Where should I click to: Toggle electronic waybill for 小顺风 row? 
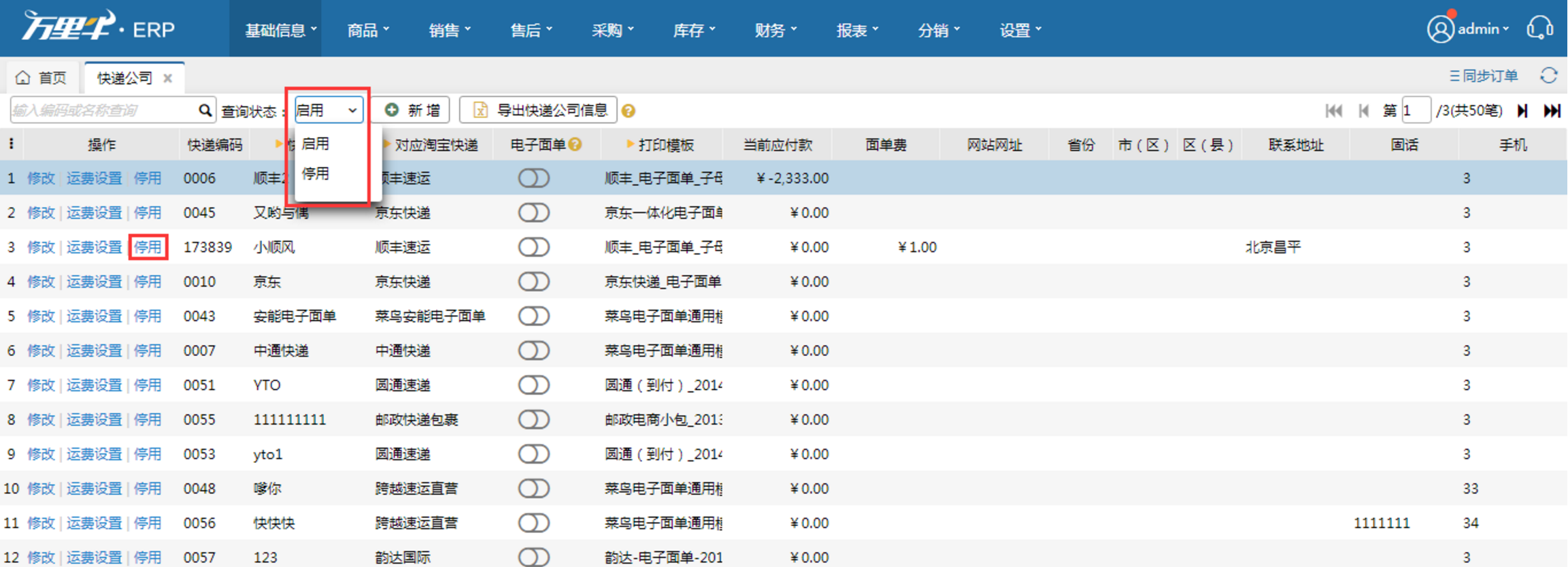(534, 247)
